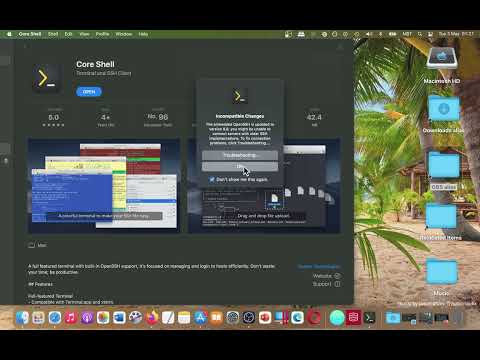Open the Music folder on the desktop
Screen dimensions: 480x360
coord(442,272)
